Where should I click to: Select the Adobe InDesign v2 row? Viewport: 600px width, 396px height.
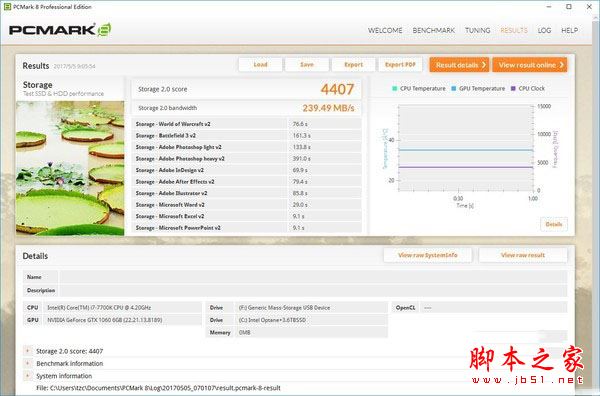246,170
